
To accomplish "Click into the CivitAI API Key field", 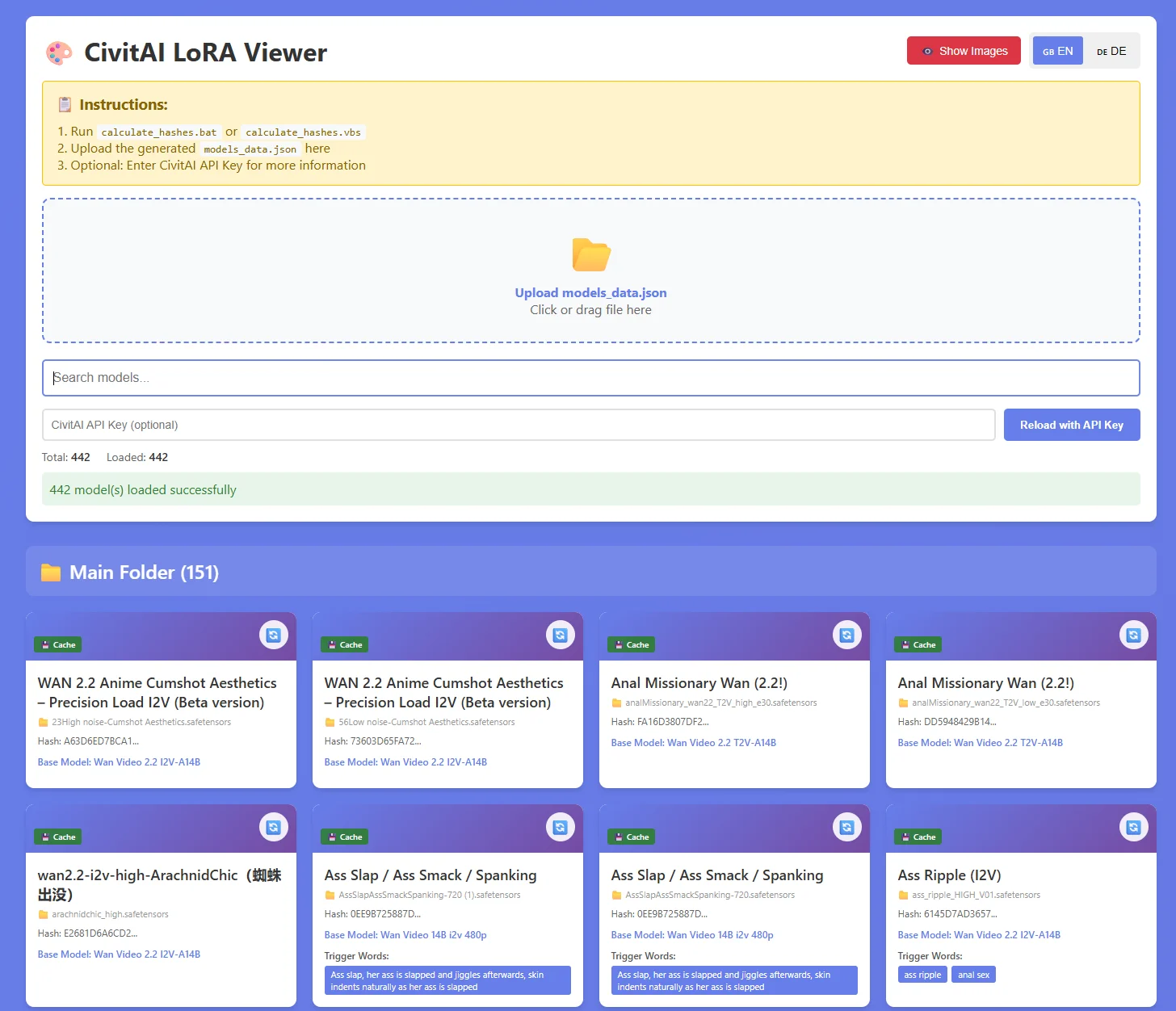I will pyautogui.click(x=519, y=425).
